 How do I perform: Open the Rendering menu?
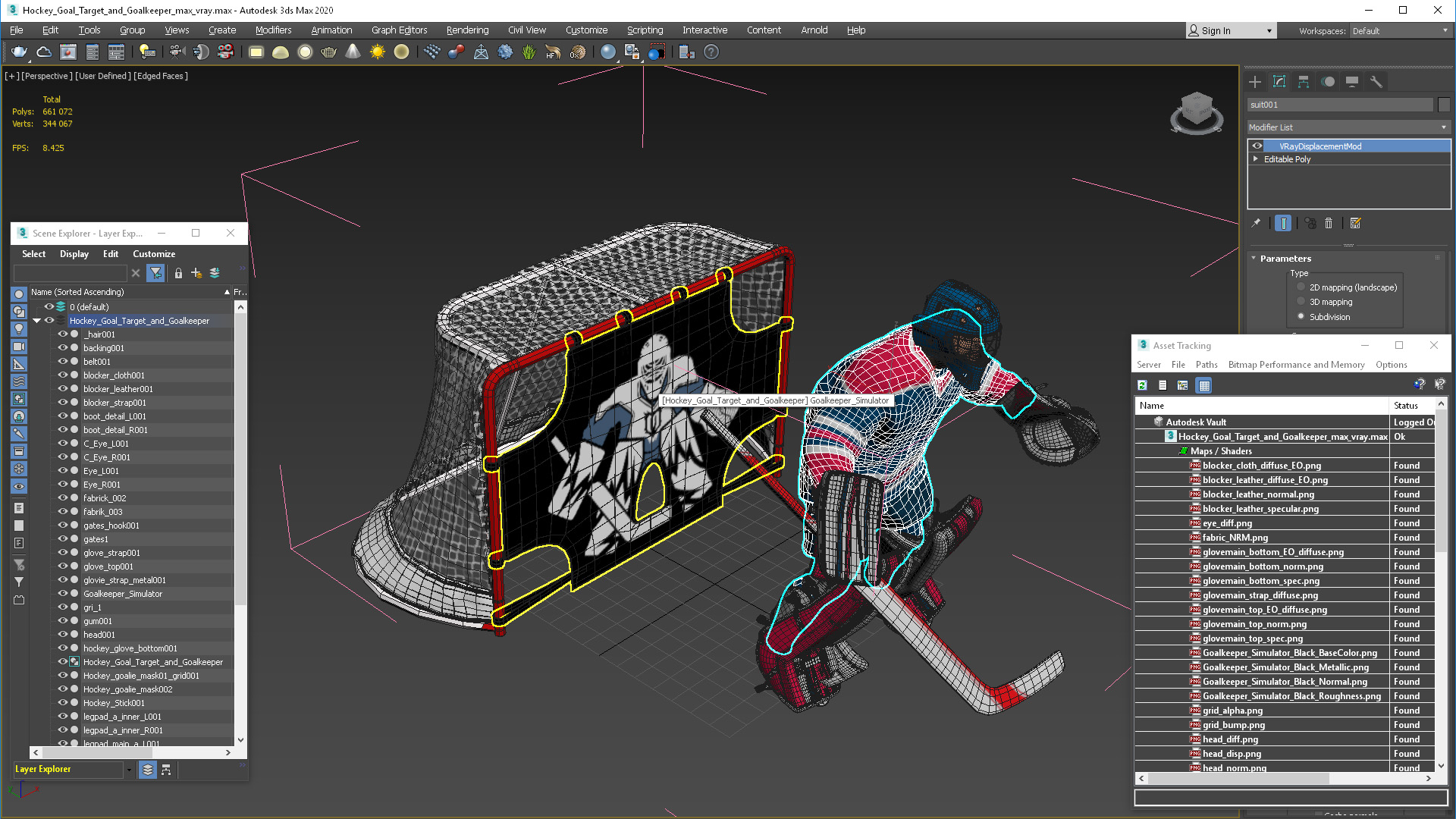(x=467, y=30)
